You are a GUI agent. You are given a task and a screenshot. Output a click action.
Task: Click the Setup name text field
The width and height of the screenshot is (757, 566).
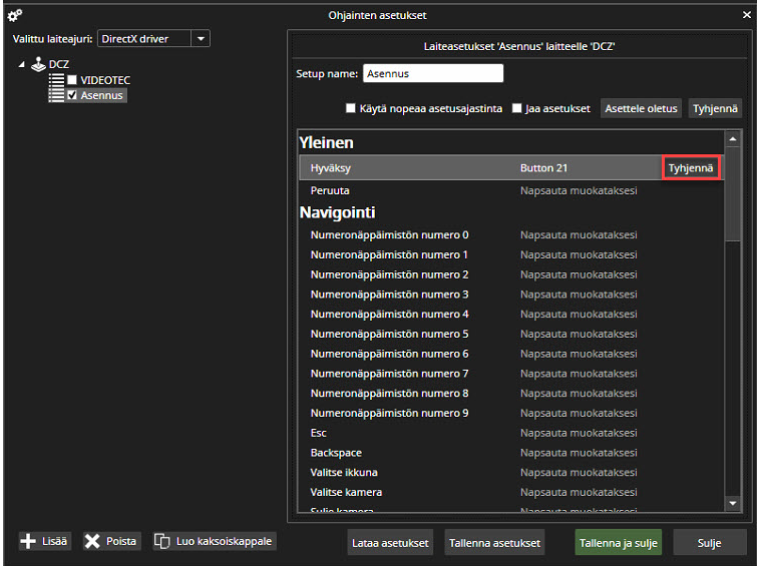pyautogui.click(x=432, y=74)
